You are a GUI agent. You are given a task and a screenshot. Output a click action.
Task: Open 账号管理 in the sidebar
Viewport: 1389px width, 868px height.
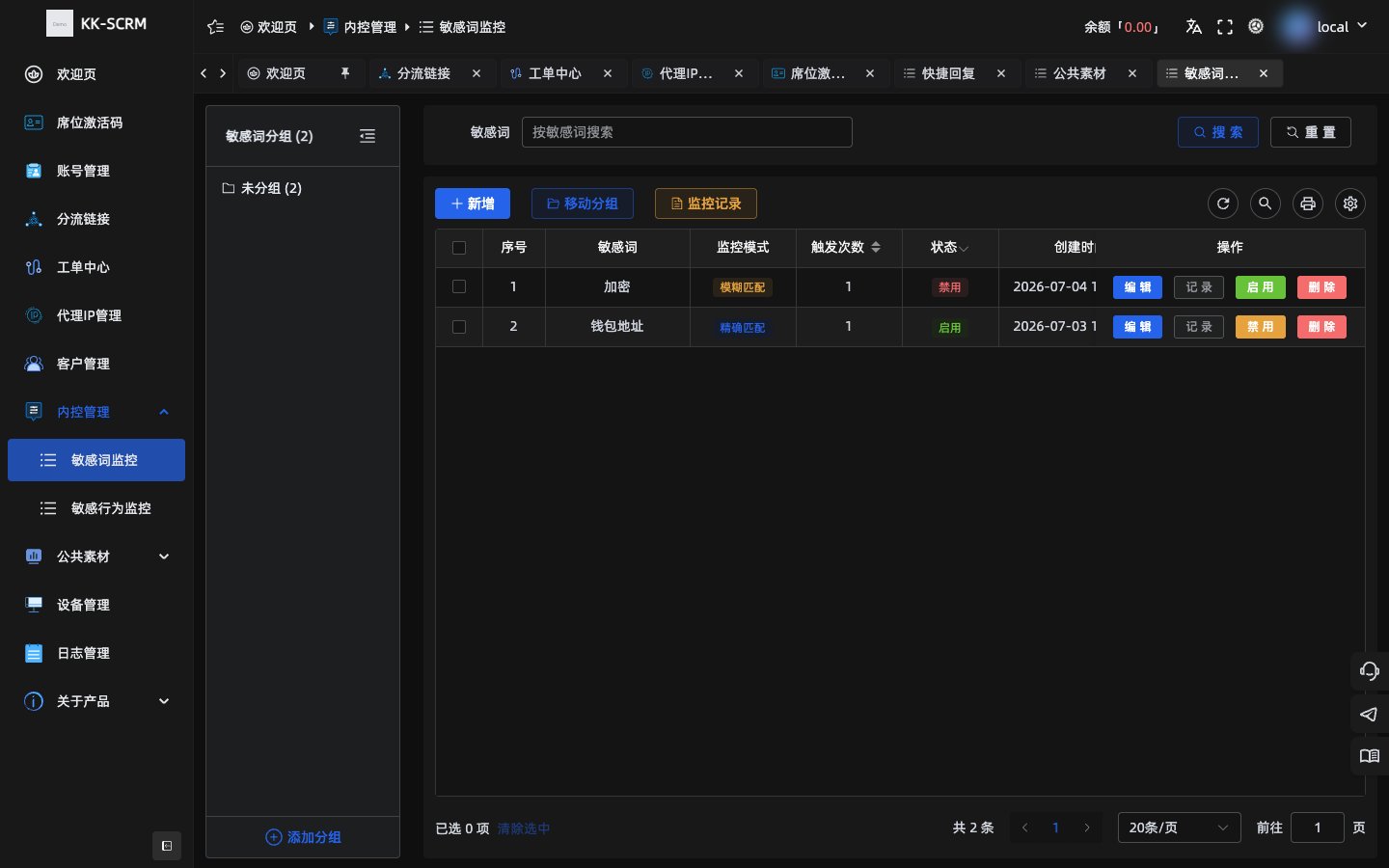click(x=96, y=171)
